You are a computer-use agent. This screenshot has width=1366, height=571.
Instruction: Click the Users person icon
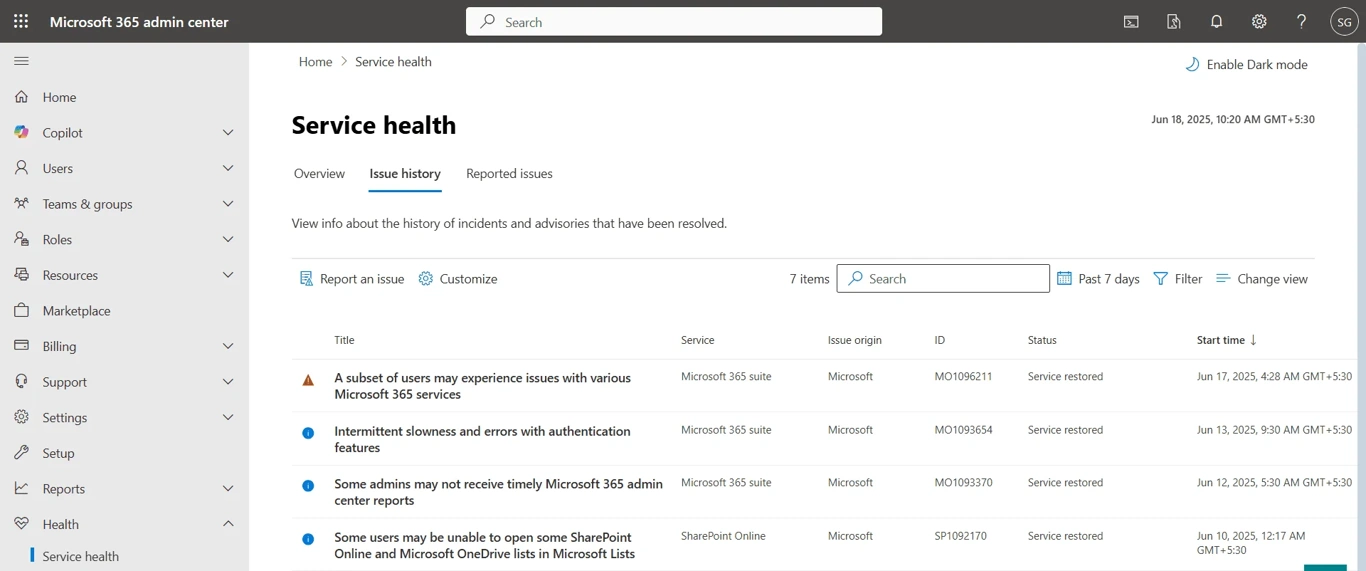click(21, 168)
